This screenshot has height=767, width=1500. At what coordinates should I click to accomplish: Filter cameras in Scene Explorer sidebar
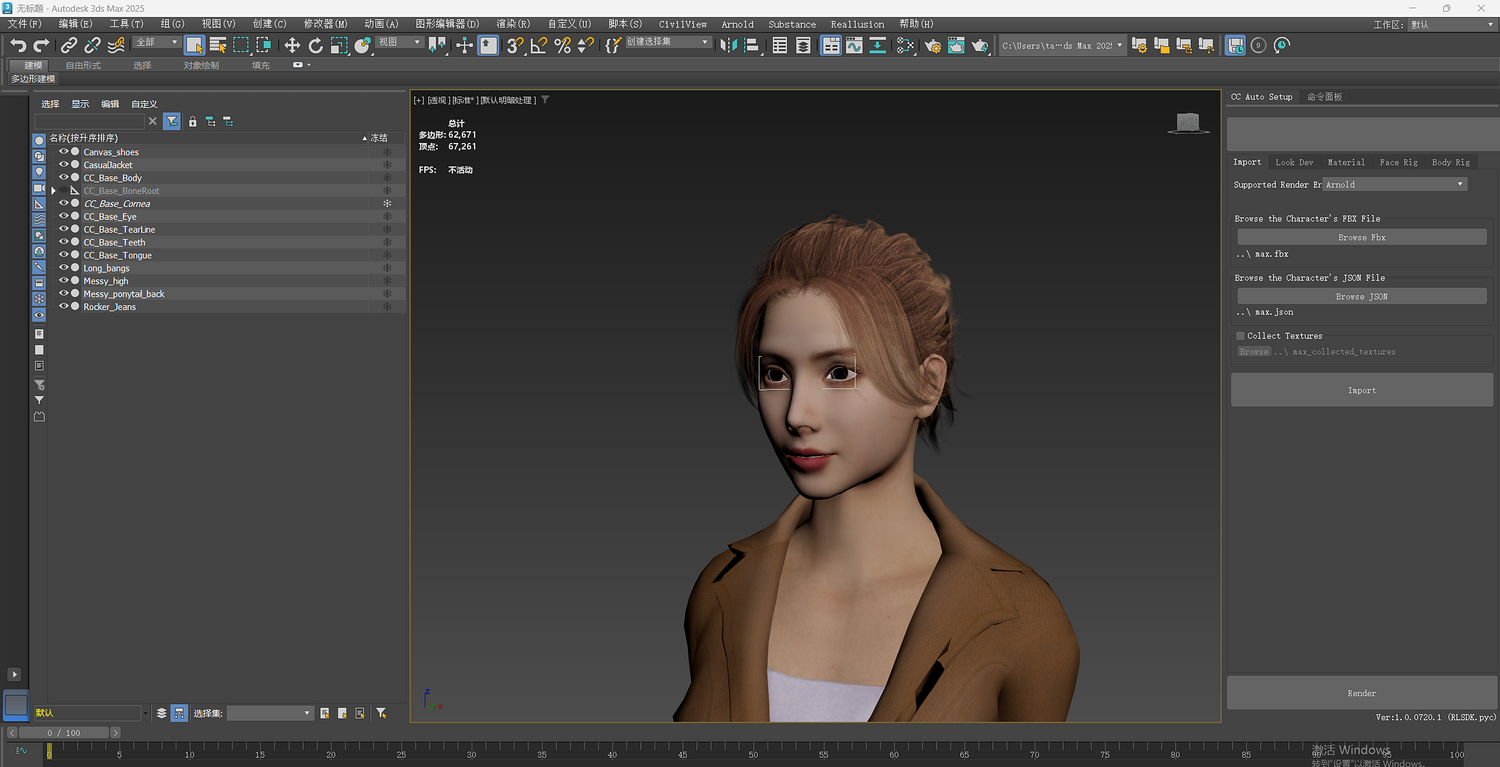coord(39,188)
